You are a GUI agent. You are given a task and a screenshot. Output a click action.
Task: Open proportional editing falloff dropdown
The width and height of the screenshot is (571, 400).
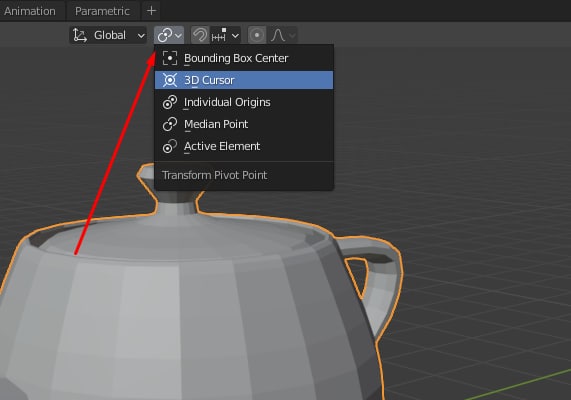pyautogui.click(x=283, y=35)
